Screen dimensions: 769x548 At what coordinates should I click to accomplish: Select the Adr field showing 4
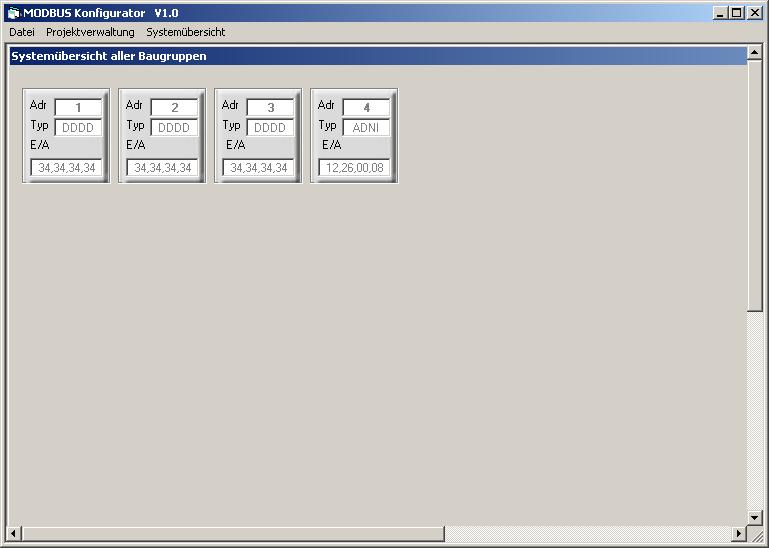[366, 107]
